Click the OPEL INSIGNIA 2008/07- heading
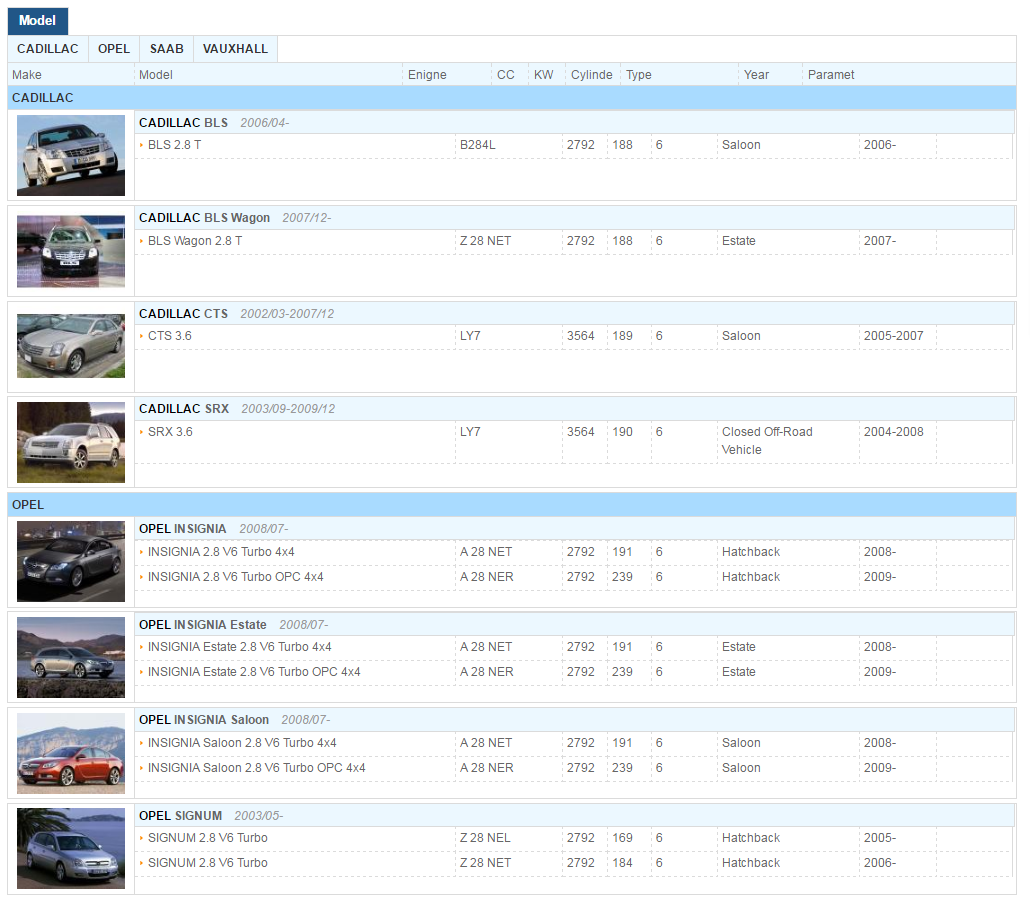The width and height of the screenshot is (1030, 897). point(213,529)
